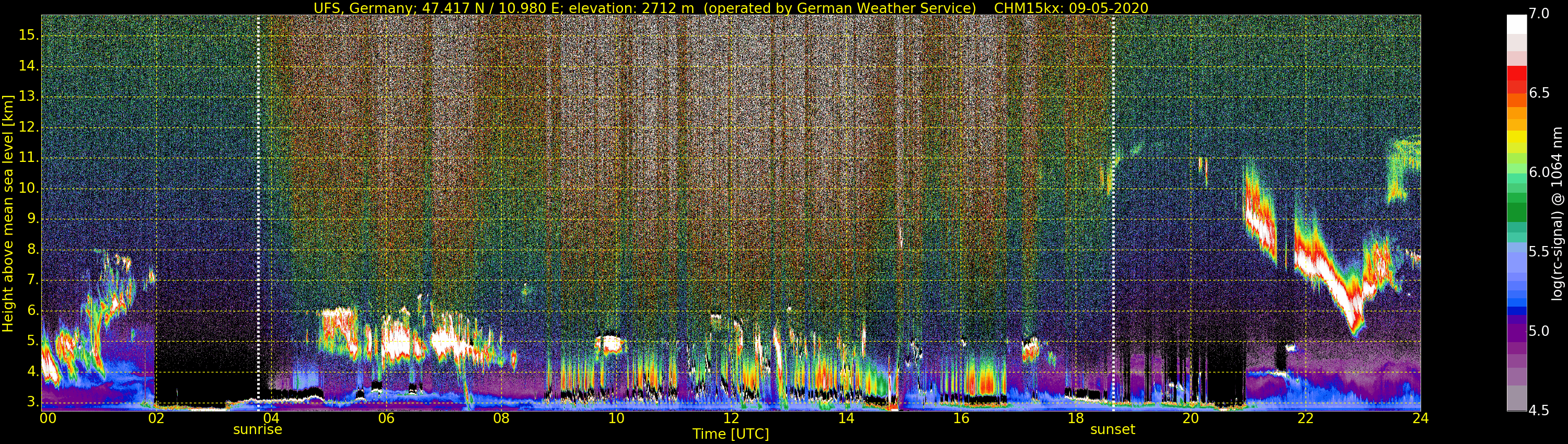Click the 'log(rc-signal) @ 1064 nm' colorbar label
1568x444 pixels.
(1557, 214)
